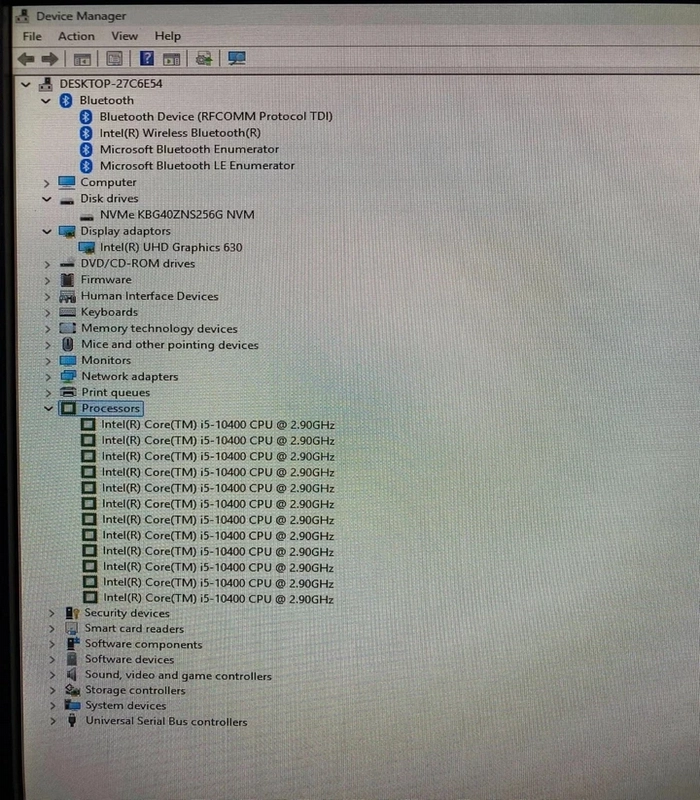The image size is (700, 800).
Task: Select the Storage controllers label
Action: 135,690
